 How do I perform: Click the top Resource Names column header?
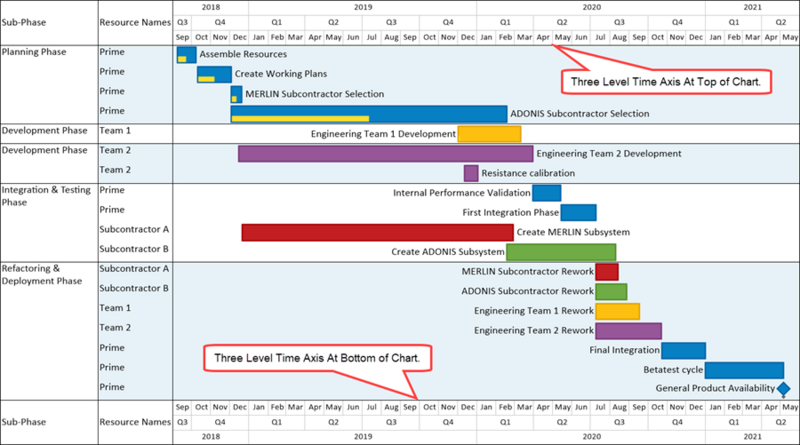pyautogui.click(x=135, y=22)
